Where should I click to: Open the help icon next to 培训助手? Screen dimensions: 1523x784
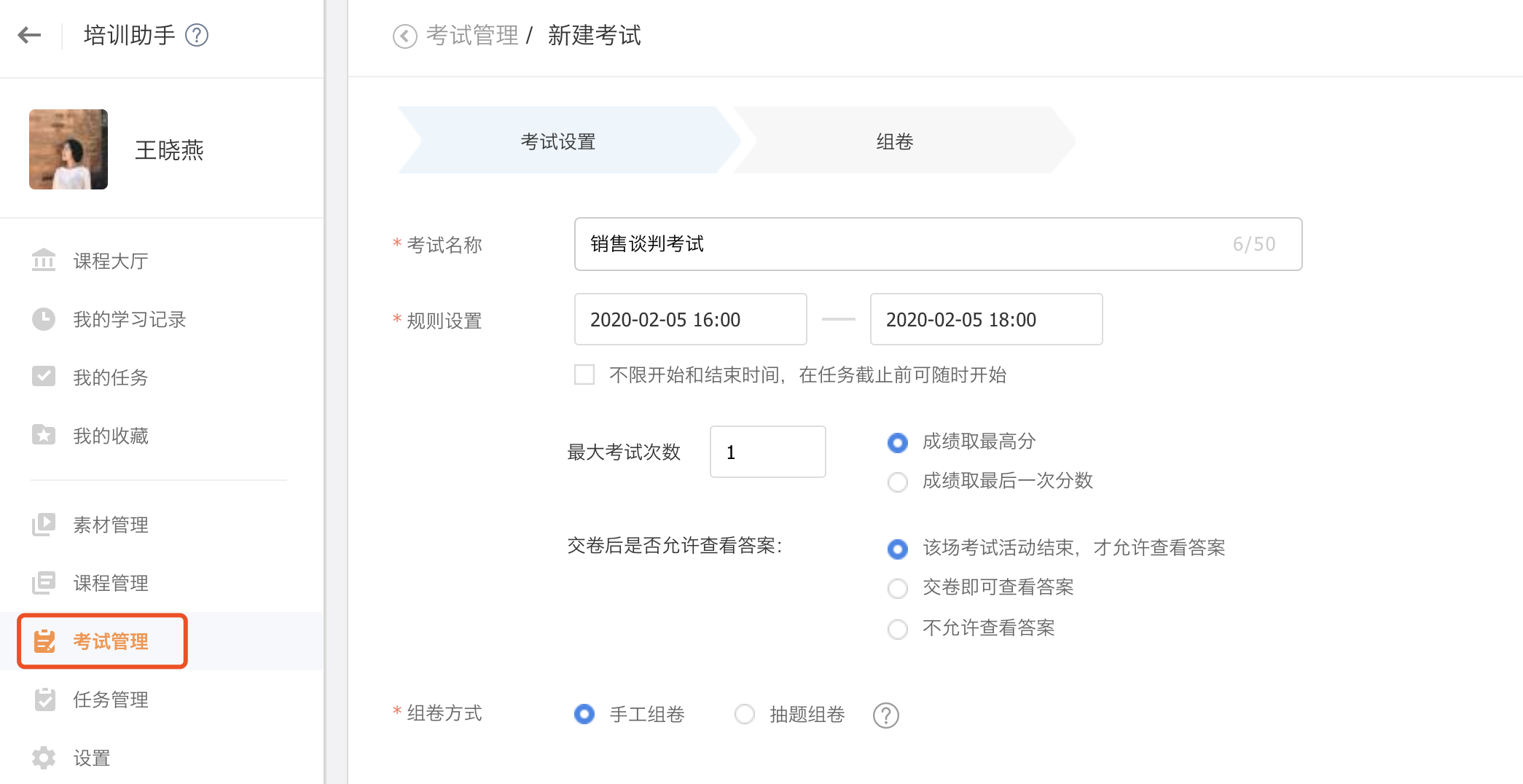[x=197, y=35]
